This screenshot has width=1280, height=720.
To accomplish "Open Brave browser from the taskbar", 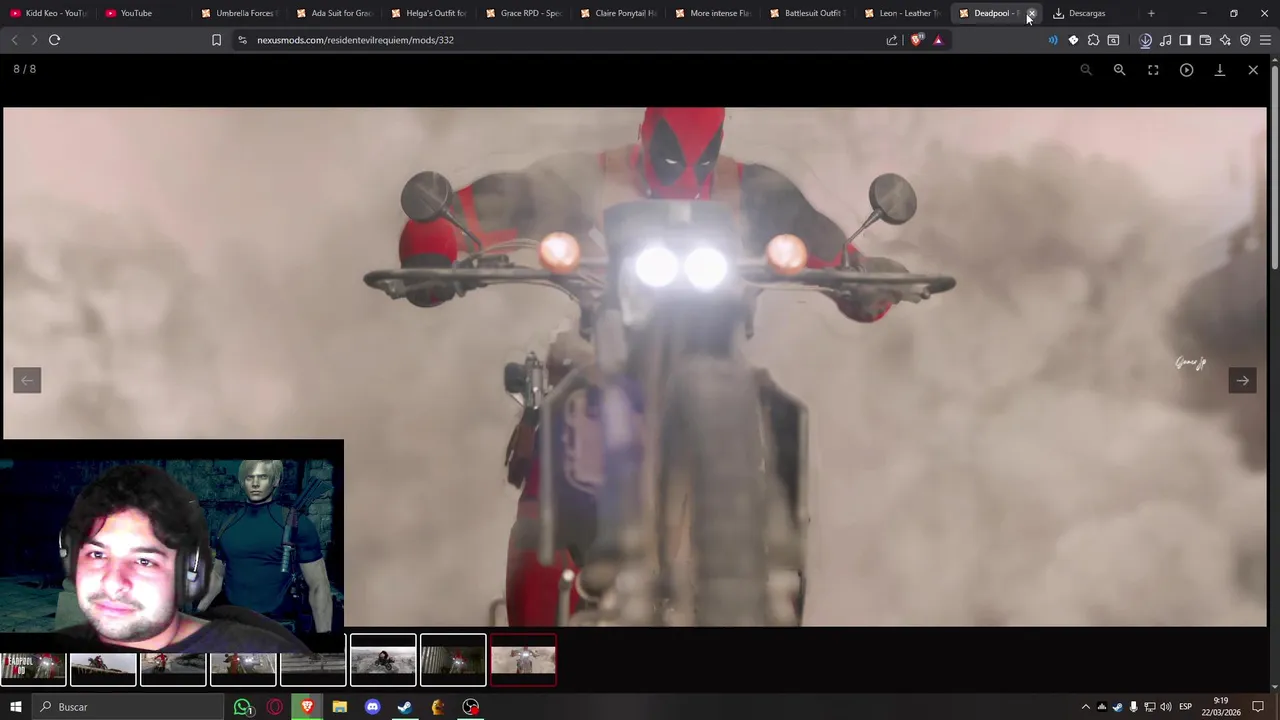I will 307,707.
